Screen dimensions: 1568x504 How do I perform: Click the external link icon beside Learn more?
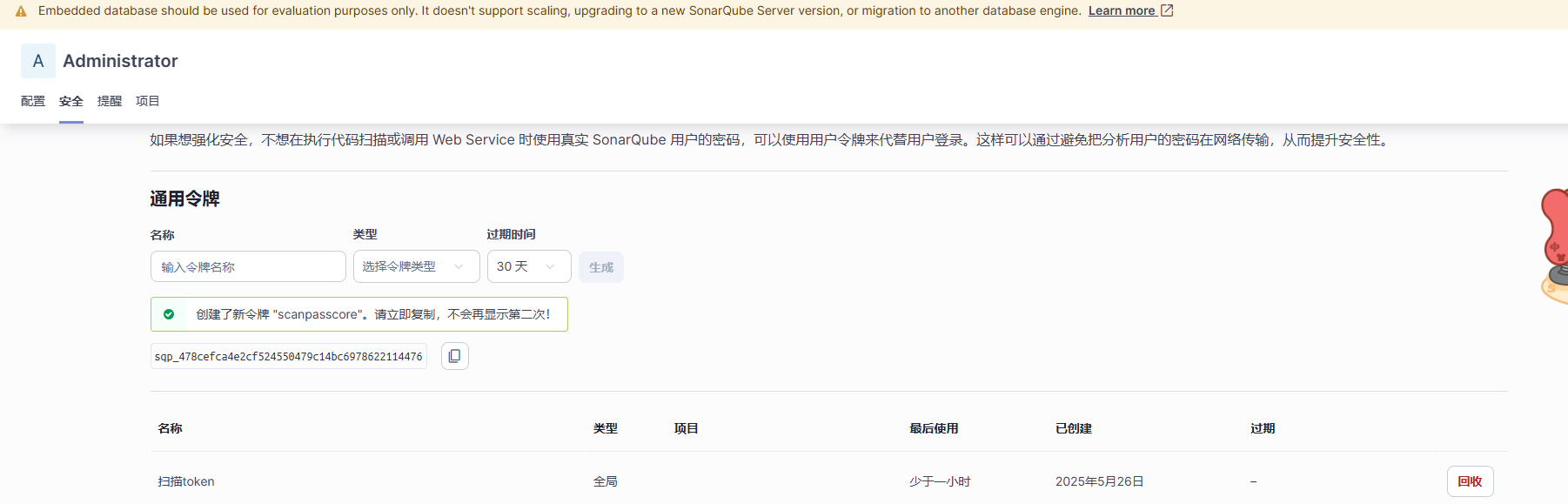click(1167, 10)
